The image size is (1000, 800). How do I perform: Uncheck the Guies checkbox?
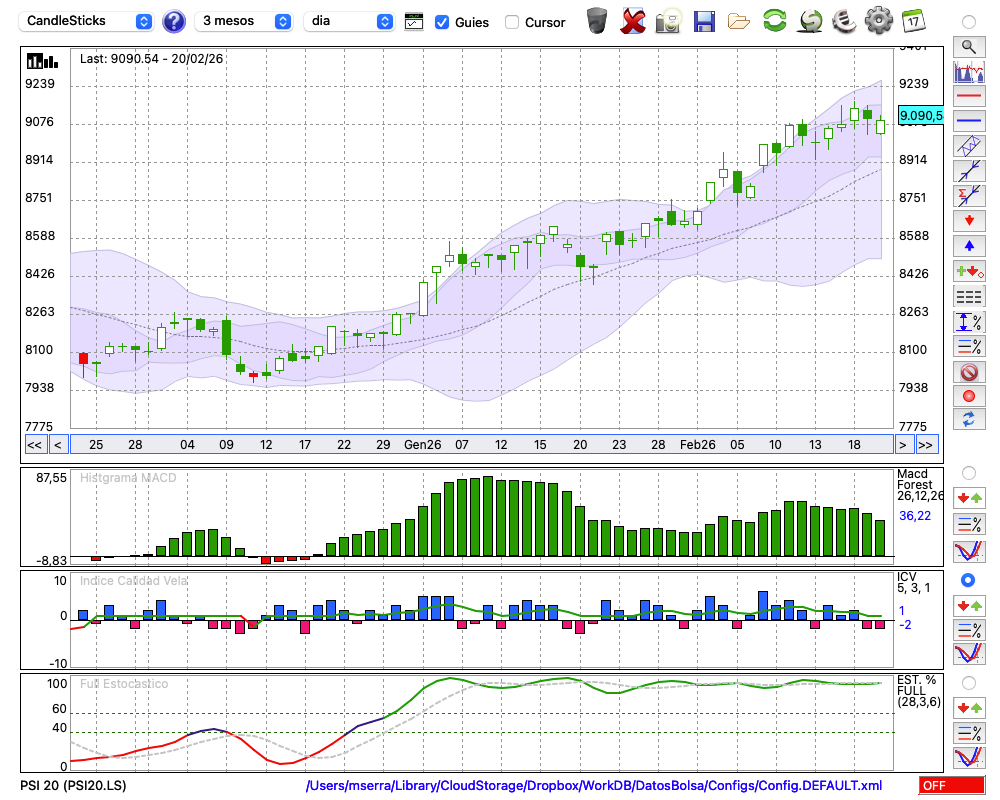pos(442,22)
